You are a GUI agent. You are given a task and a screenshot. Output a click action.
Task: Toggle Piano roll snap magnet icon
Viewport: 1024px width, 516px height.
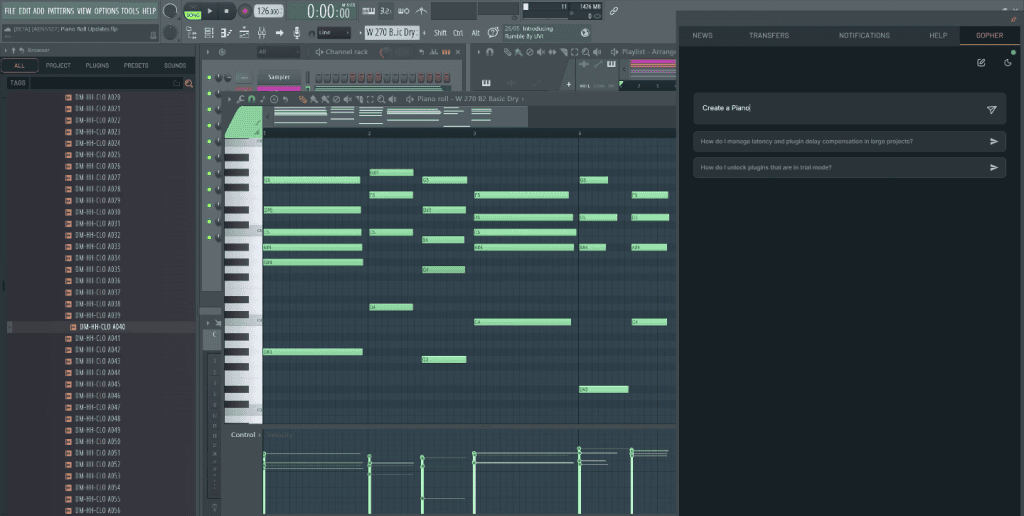click(x=251, y=99)
